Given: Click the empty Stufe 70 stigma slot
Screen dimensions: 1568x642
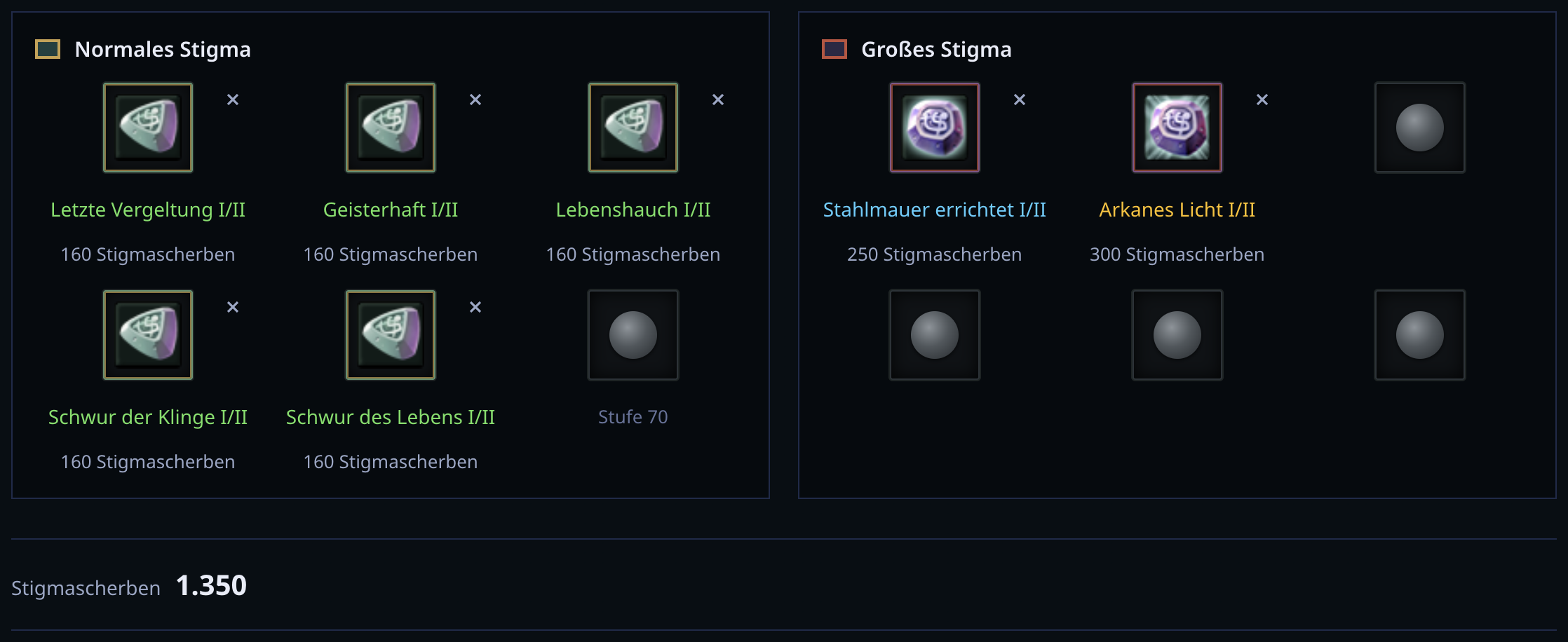Looking at the screenshot, I should pos(633,335).
